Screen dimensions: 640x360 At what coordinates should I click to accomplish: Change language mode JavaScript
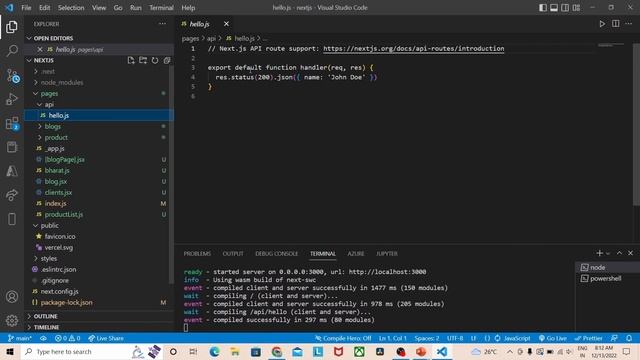[x=516, y=338]
